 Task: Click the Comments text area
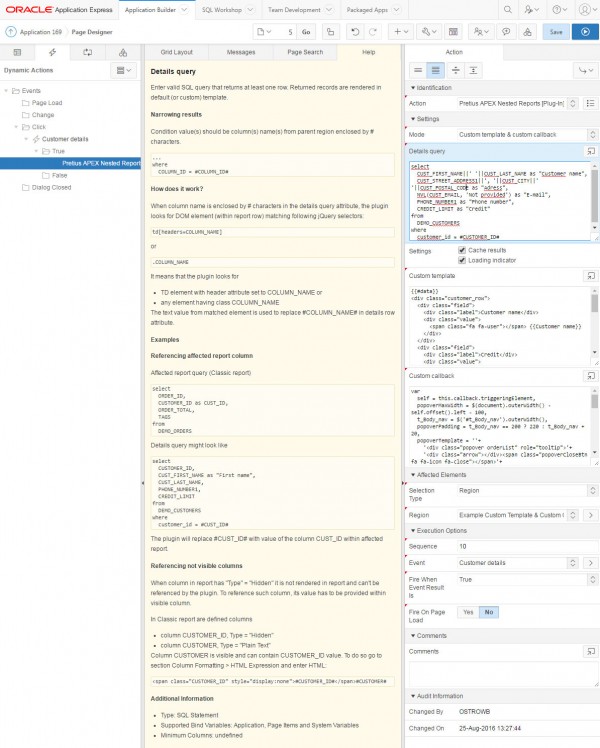click(x=503, y=673)
